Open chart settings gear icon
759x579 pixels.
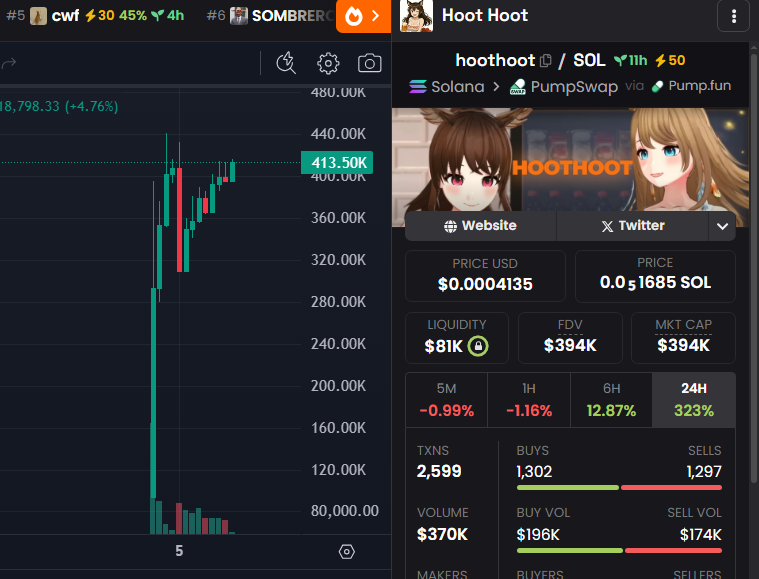click(328, 64)
